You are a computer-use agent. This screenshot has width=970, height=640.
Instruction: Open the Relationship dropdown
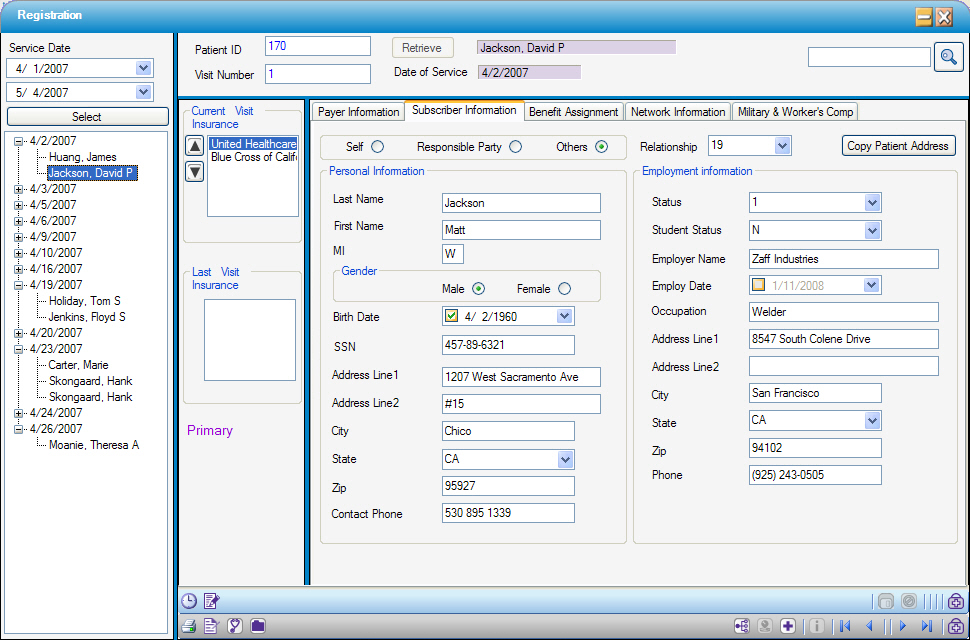783,145
